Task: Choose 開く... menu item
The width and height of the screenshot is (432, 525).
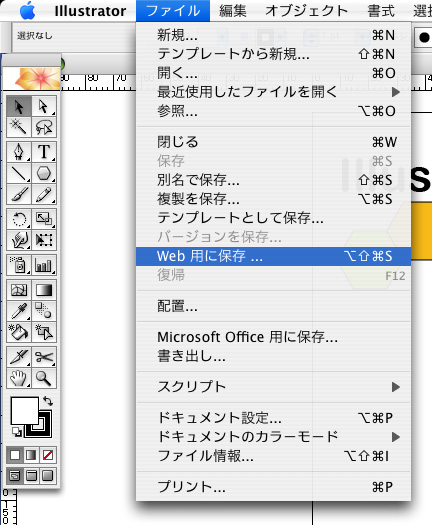Action: coord(273,73)
